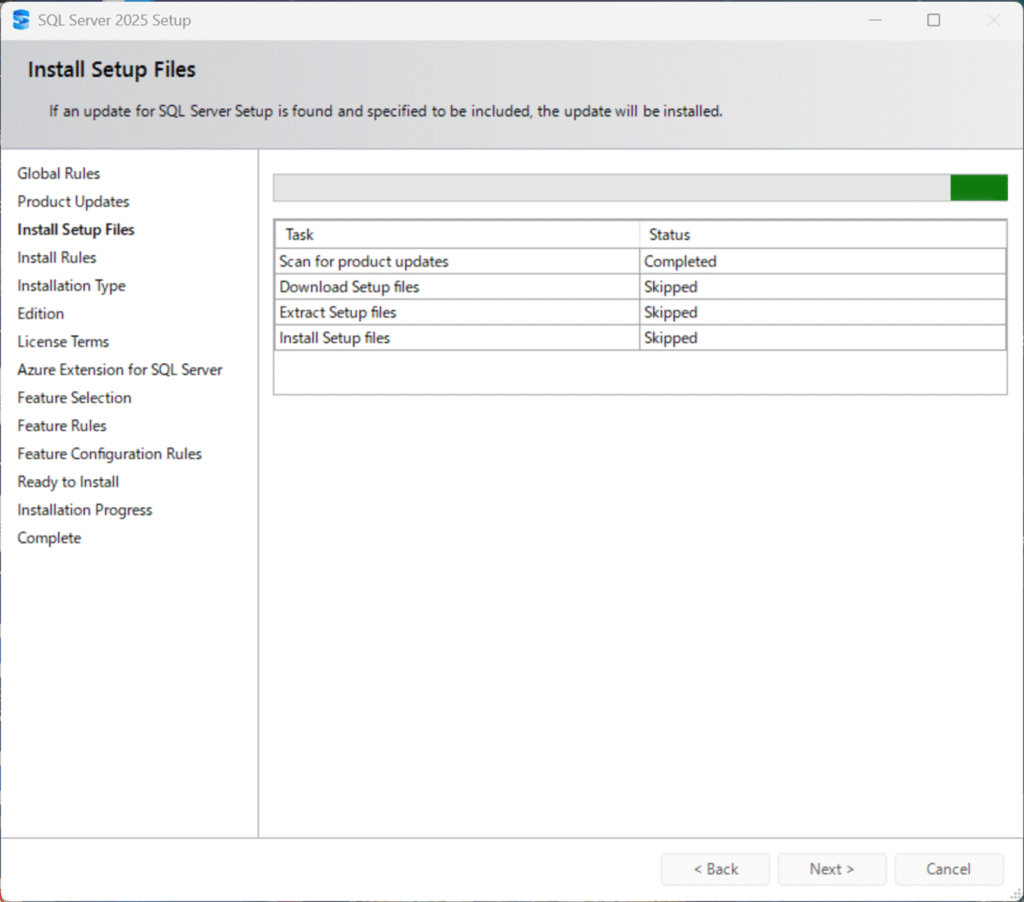The width and height of the screenshot is (1024, 902).
Task: Click the < Back button
Action: tap(715, 869)
